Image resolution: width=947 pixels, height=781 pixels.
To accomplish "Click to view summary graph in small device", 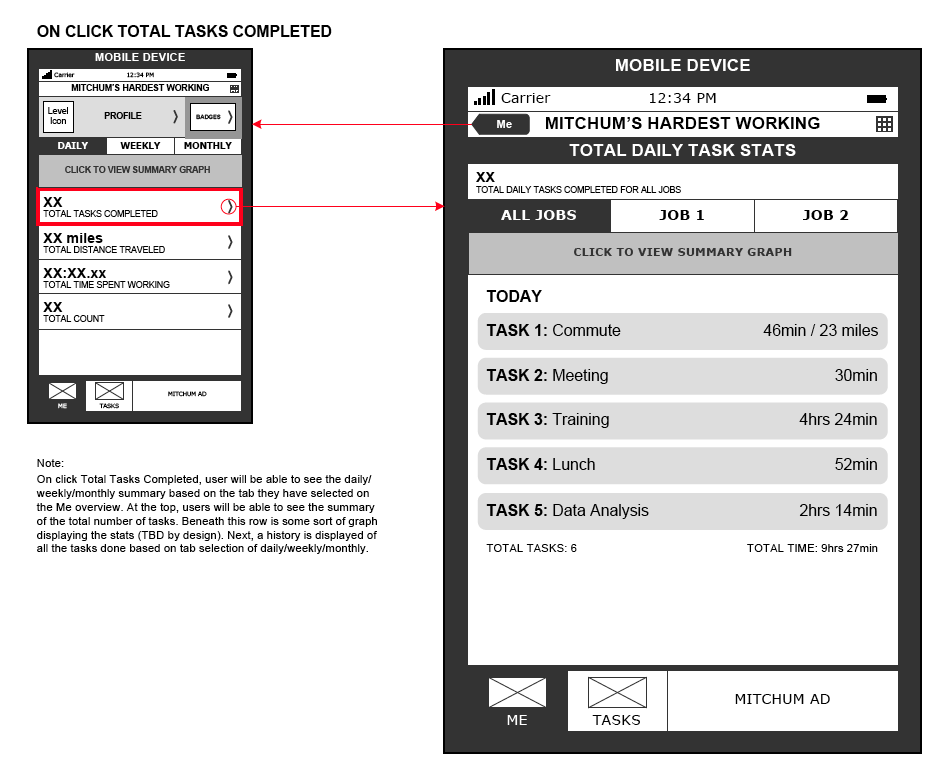I will point(140,170).
